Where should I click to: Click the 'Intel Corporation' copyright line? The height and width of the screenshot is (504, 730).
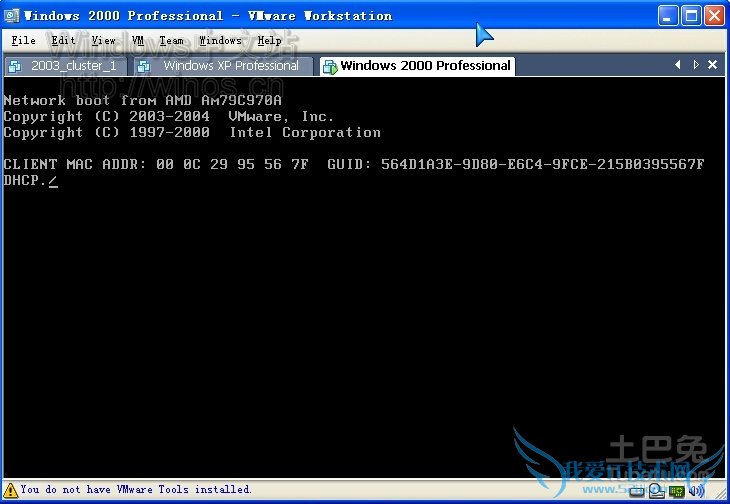(x=192, y=133)
